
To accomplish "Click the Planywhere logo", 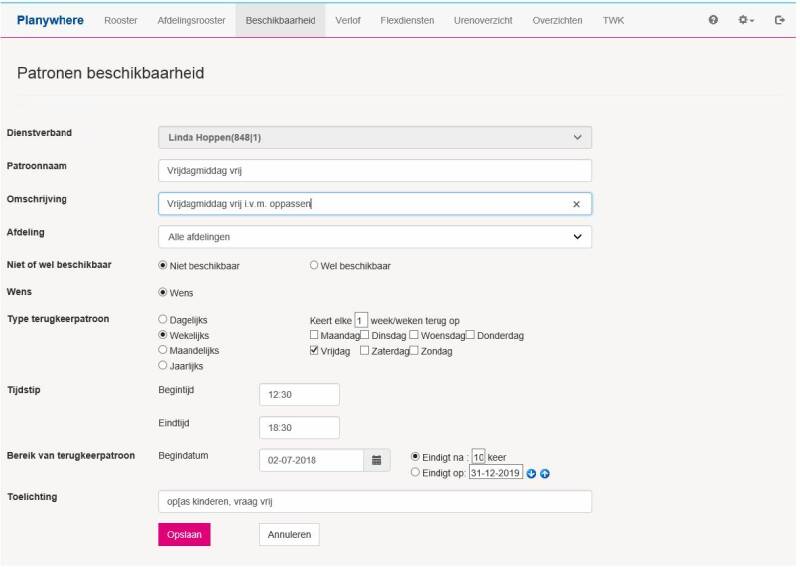I will (50, 20).
